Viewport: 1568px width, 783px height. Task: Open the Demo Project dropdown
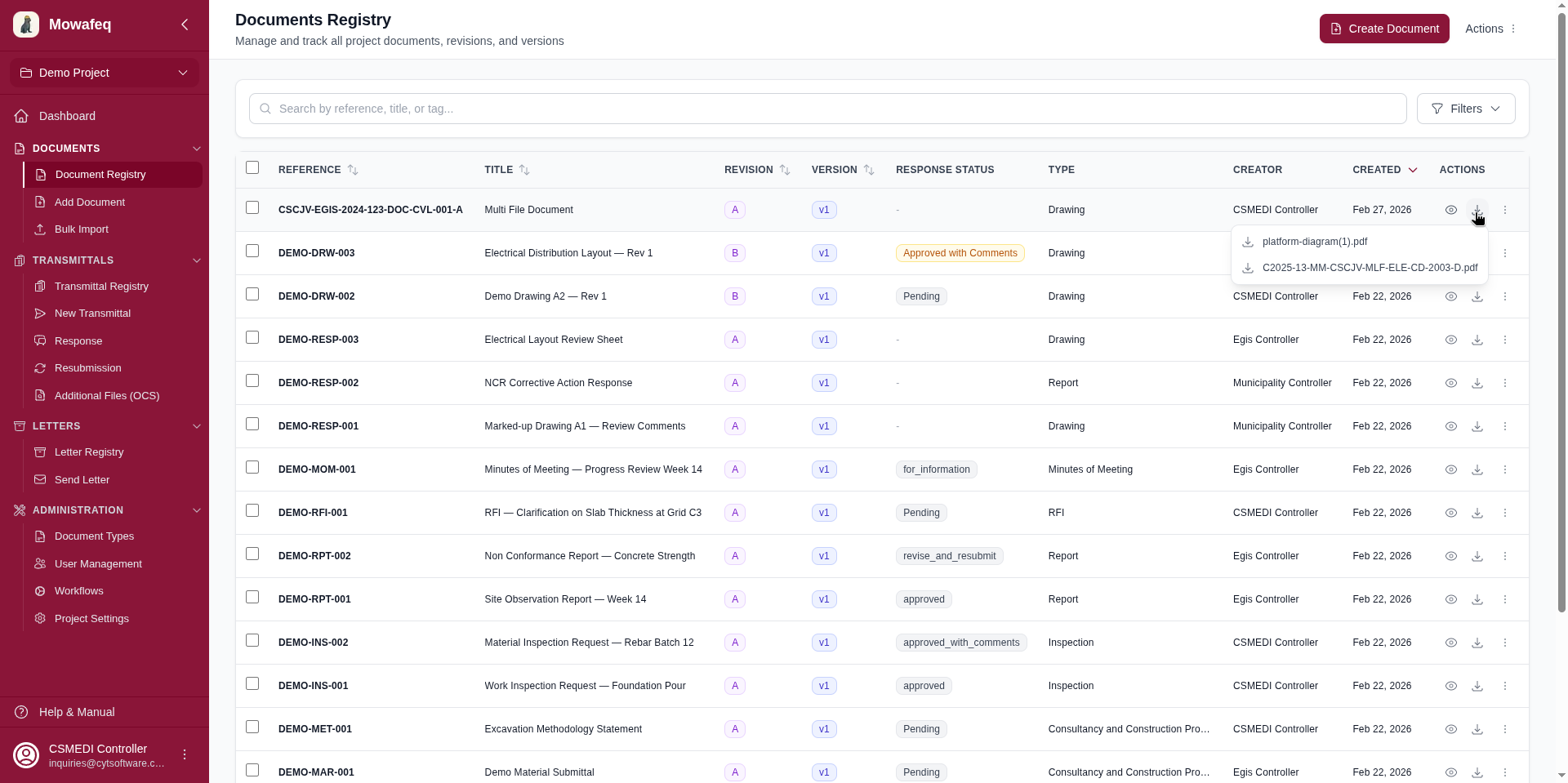tap(105, 73)
